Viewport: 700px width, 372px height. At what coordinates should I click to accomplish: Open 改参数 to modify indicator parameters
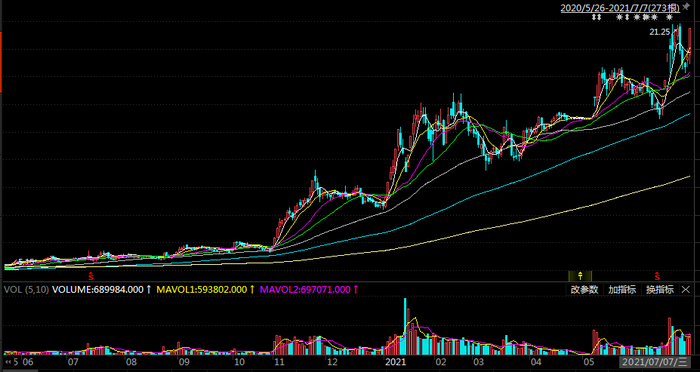584,289
